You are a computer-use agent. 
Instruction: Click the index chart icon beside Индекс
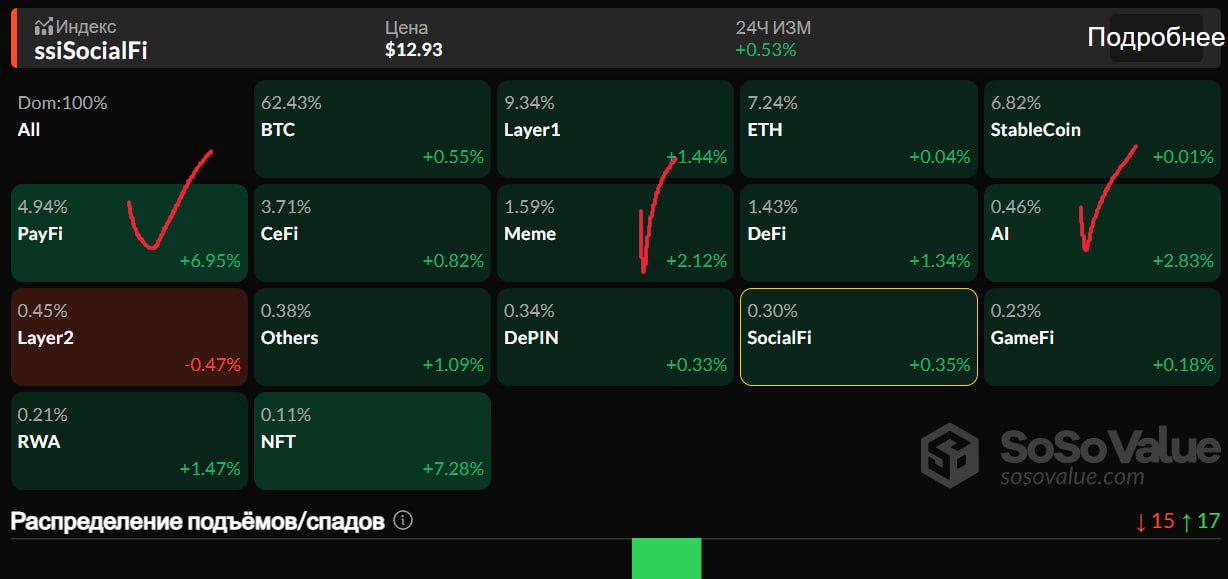tap(43, 26)
